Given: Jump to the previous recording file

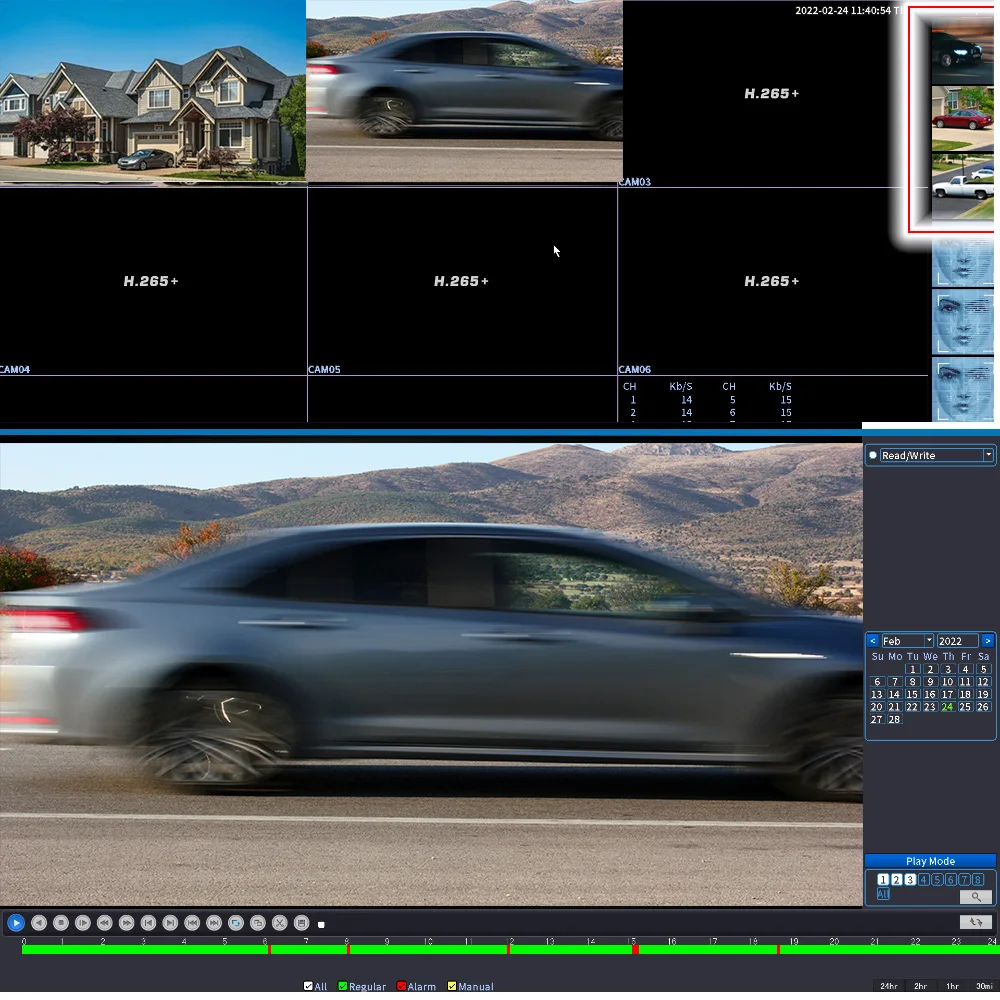Looking at the screenshot, I should 192,923.
